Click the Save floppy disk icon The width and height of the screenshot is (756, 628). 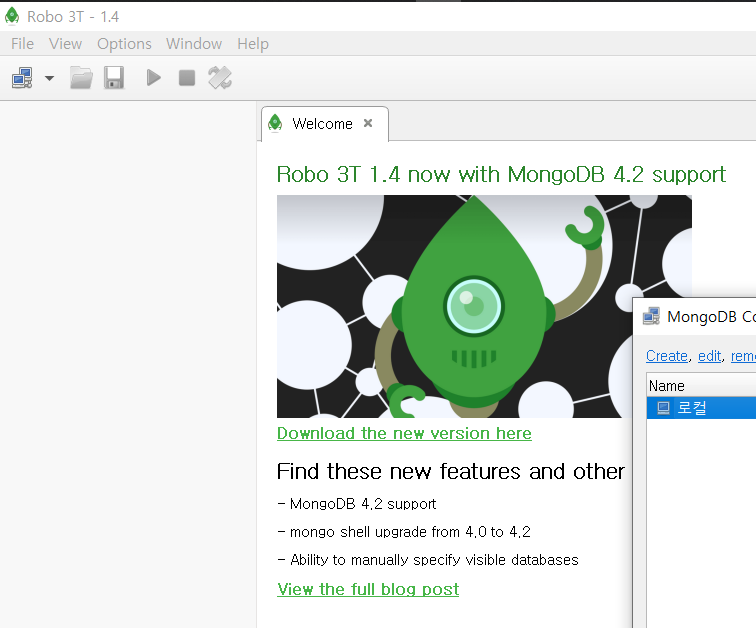(114, 78)
